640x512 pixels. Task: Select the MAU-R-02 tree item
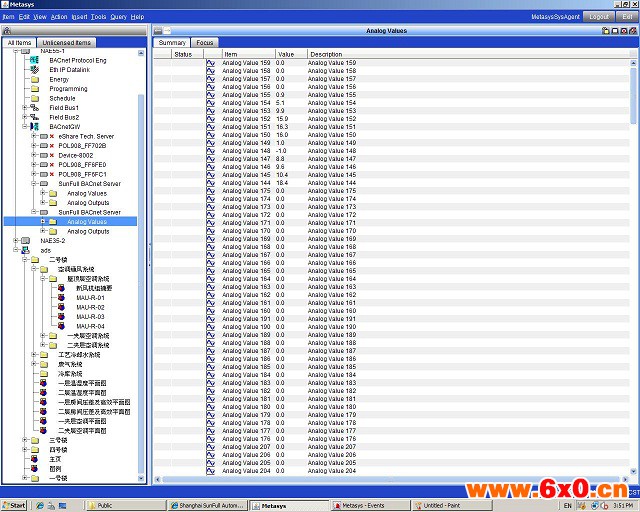click(x=91, y=307)
